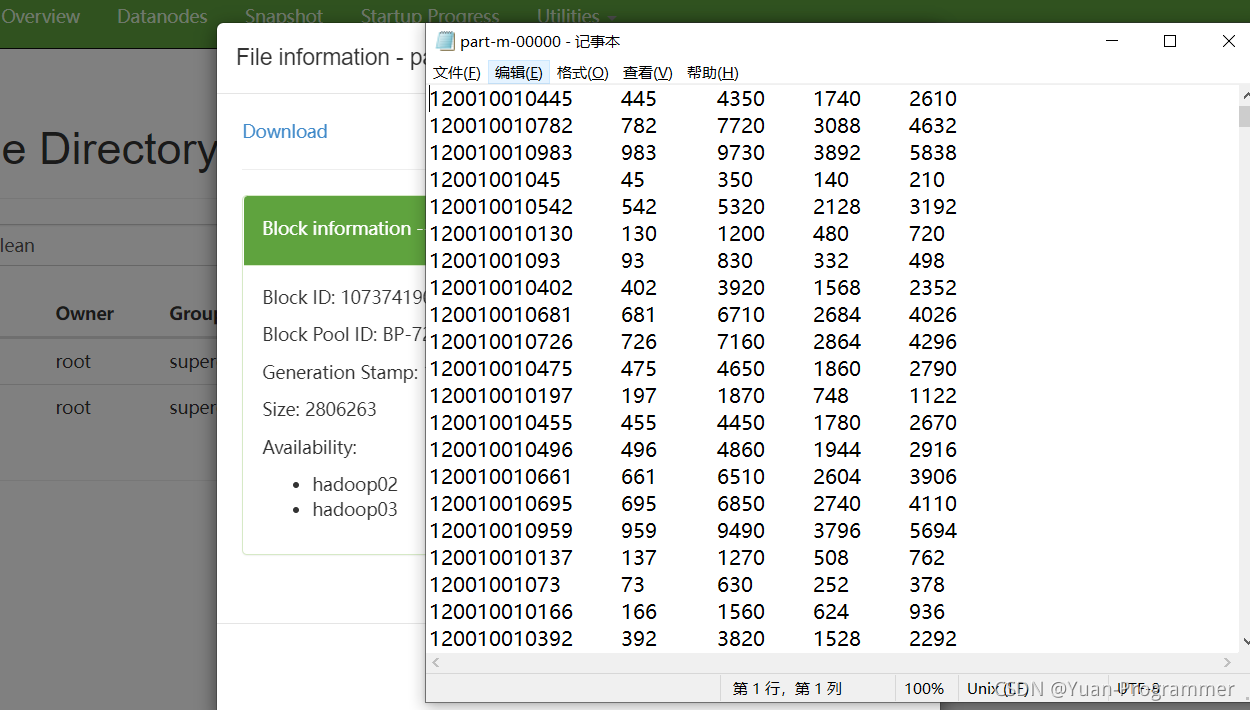
Task: Maximize the part-m-00000 Notepad window
Action: tap(1169, 41)
